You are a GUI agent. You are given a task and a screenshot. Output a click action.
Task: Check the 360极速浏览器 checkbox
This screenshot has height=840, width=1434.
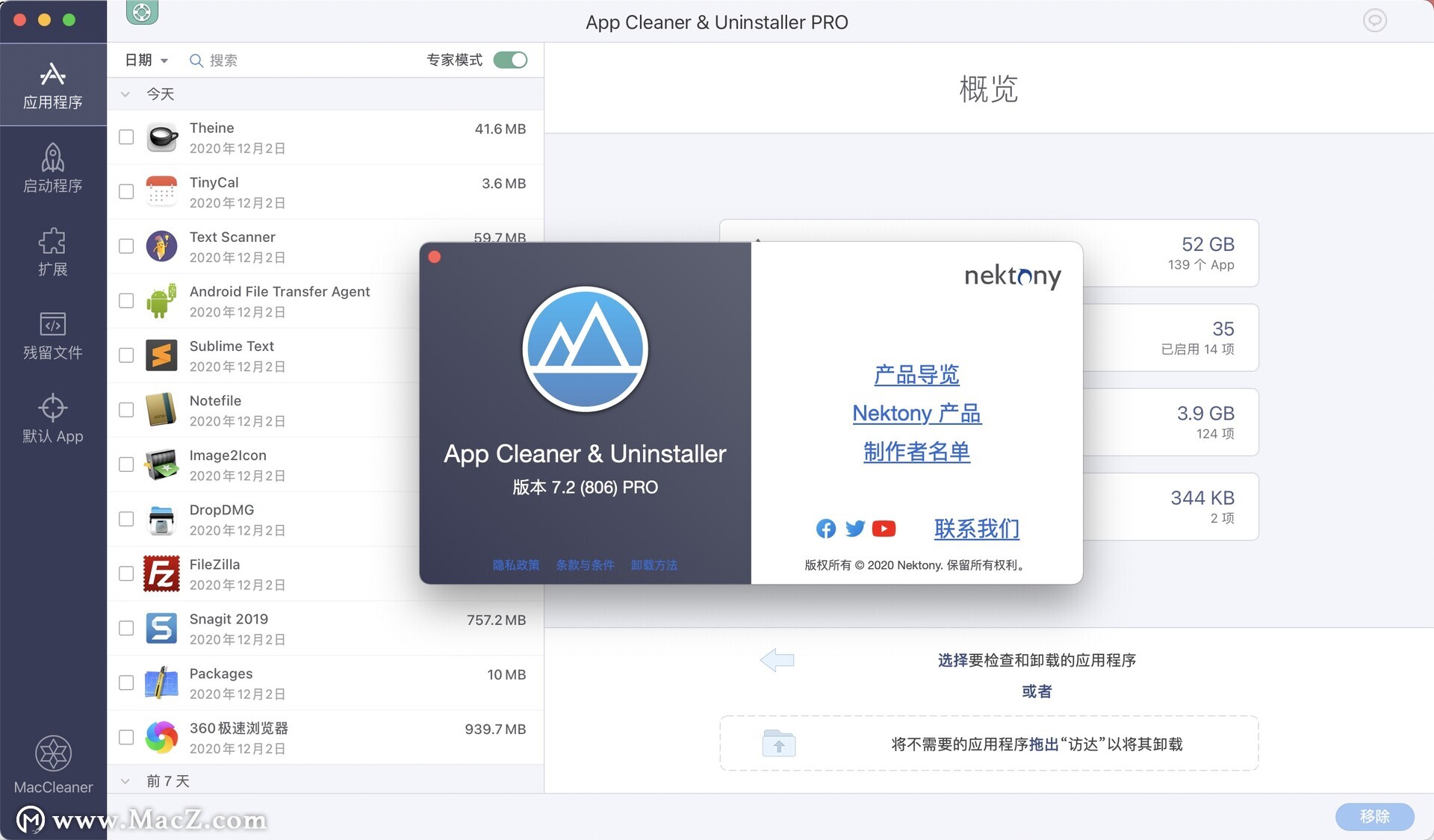click(126, 737)
